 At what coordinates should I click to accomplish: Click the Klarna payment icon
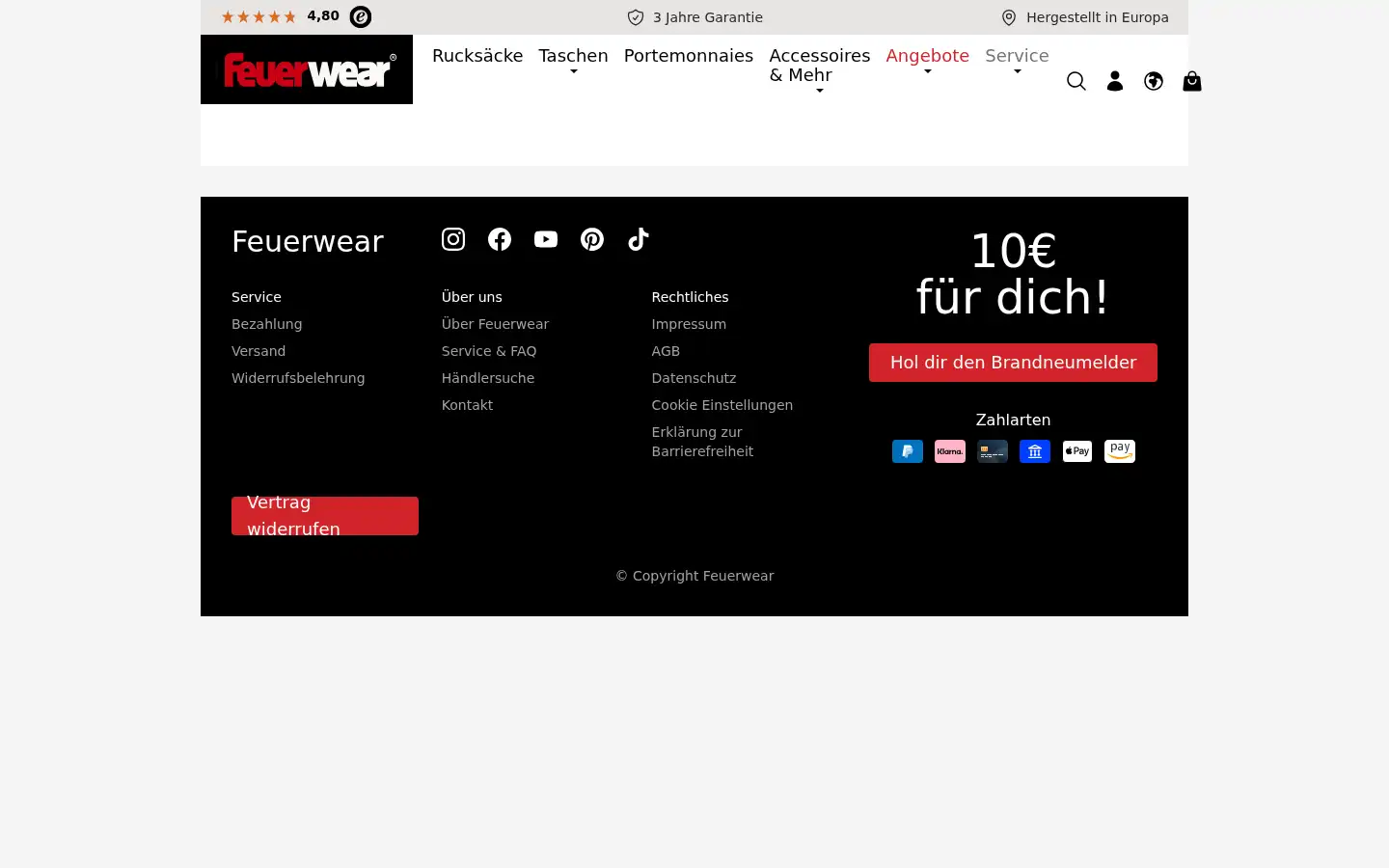pyautogui.click(x=950, y=451)
